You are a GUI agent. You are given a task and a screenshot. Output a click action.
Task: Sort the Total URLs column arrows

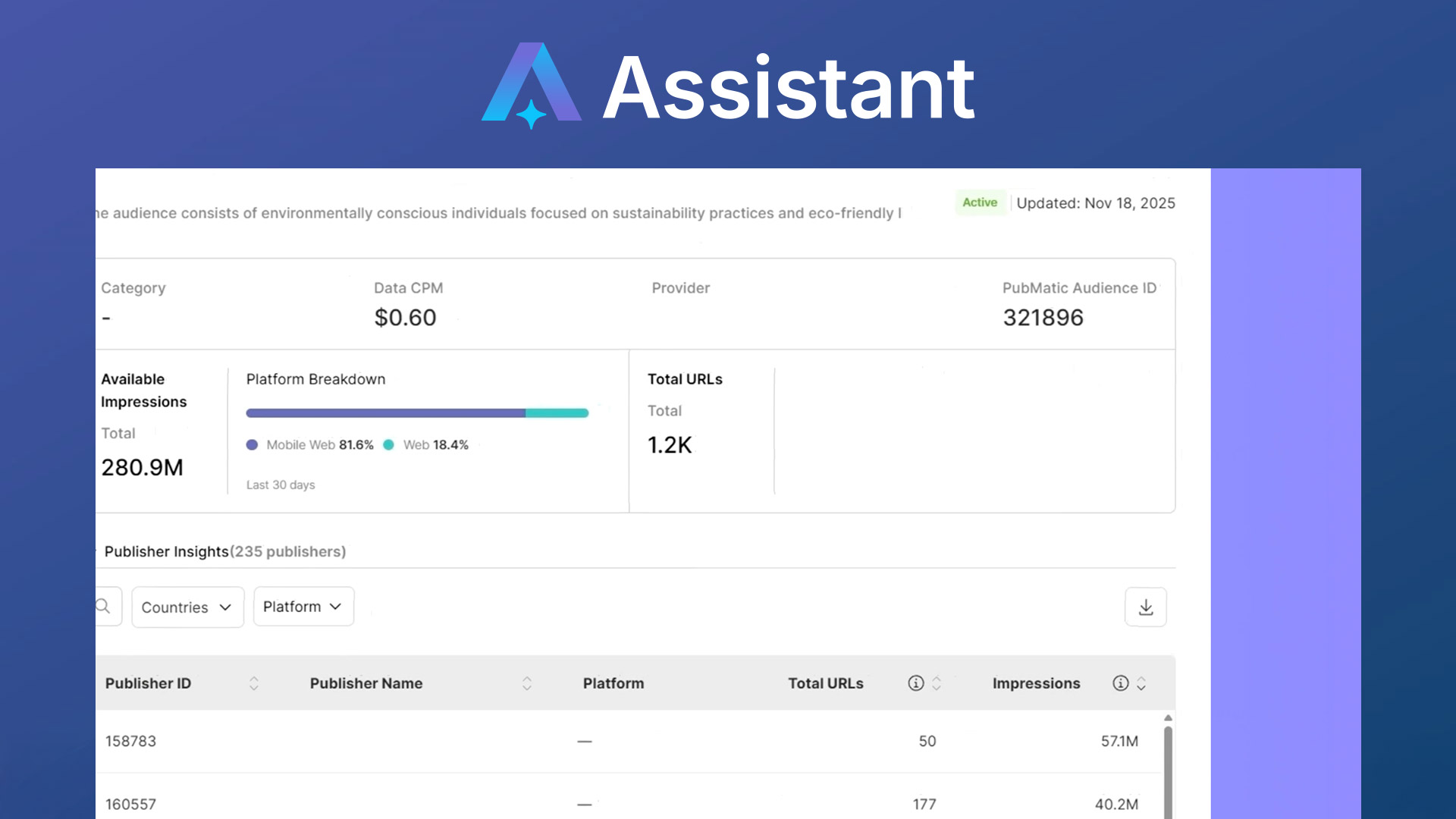click(x=937, y=683)
